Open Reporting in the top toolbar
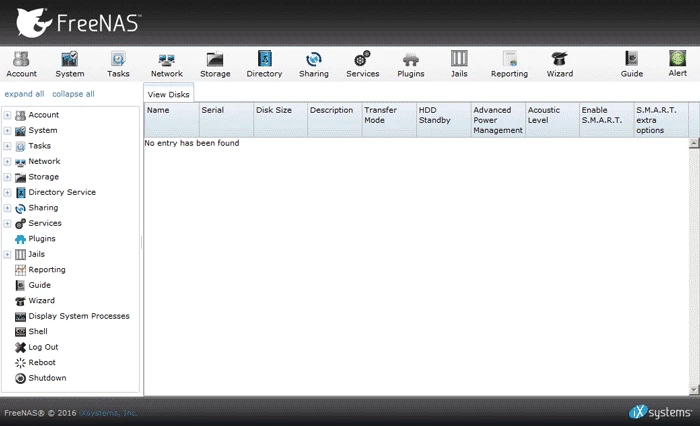 (509, 64)
